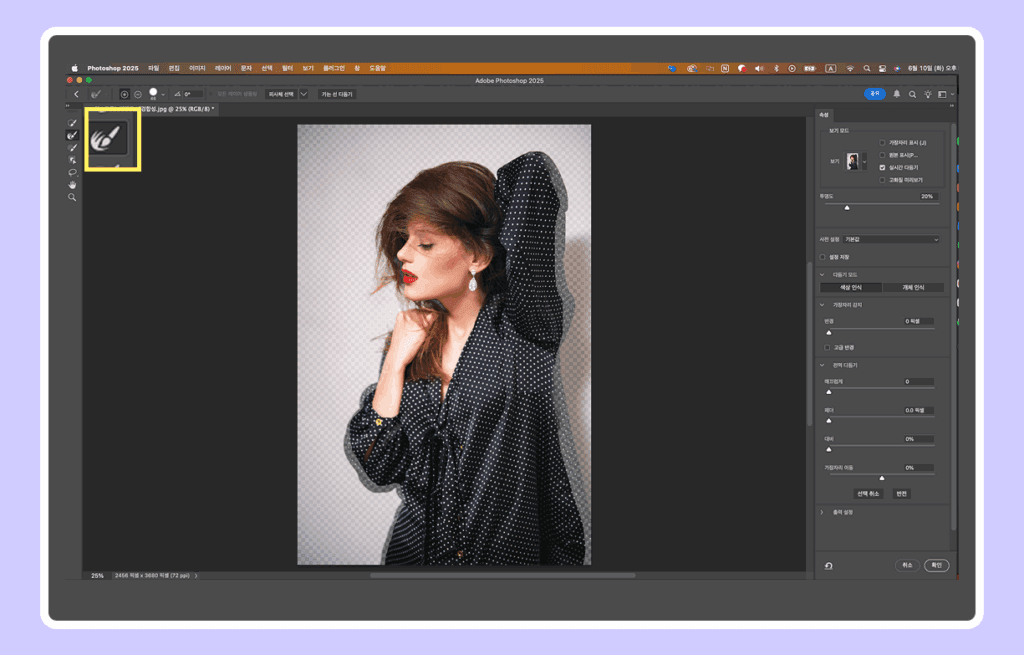Click the add-to-selection plus brush mode
Image resolution: width=1024 pixels, height=655 pixels.
[124, 94]
